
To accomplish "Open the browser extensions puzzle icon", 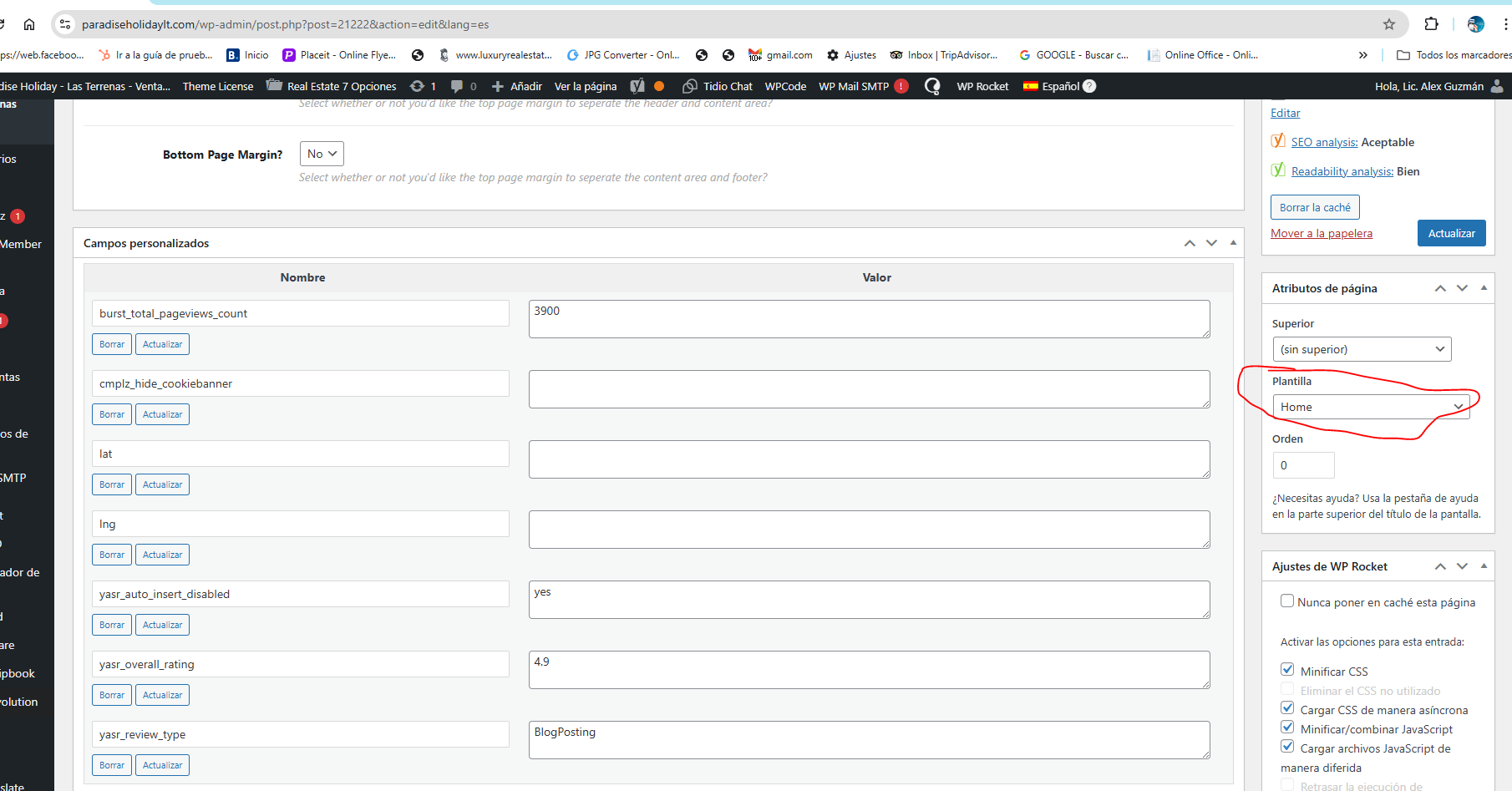I will coord(1431,24).
